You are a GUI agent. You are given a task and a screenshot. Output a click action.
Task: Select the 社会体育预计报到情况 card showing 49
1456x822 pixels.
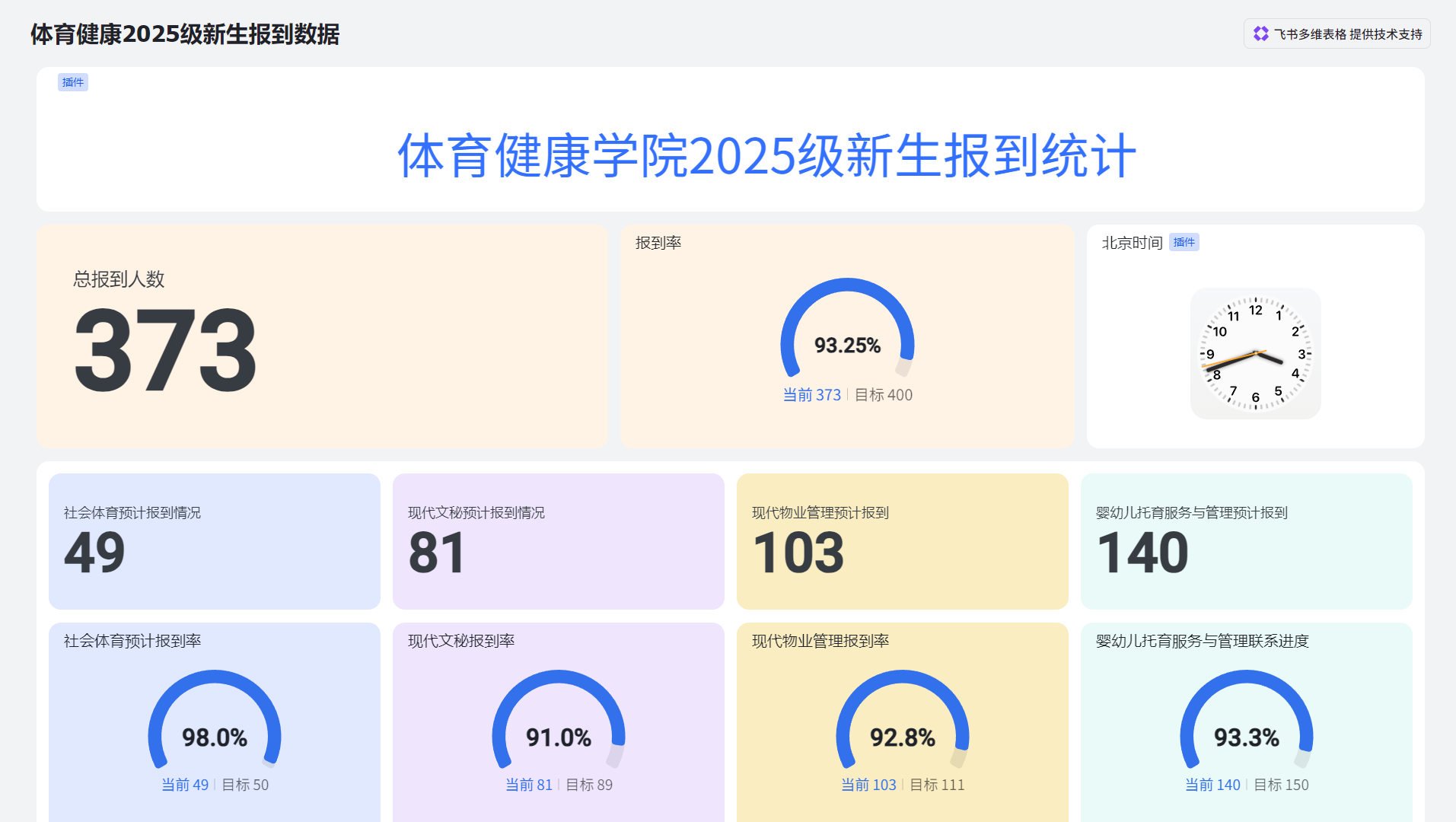pos(214,541)
